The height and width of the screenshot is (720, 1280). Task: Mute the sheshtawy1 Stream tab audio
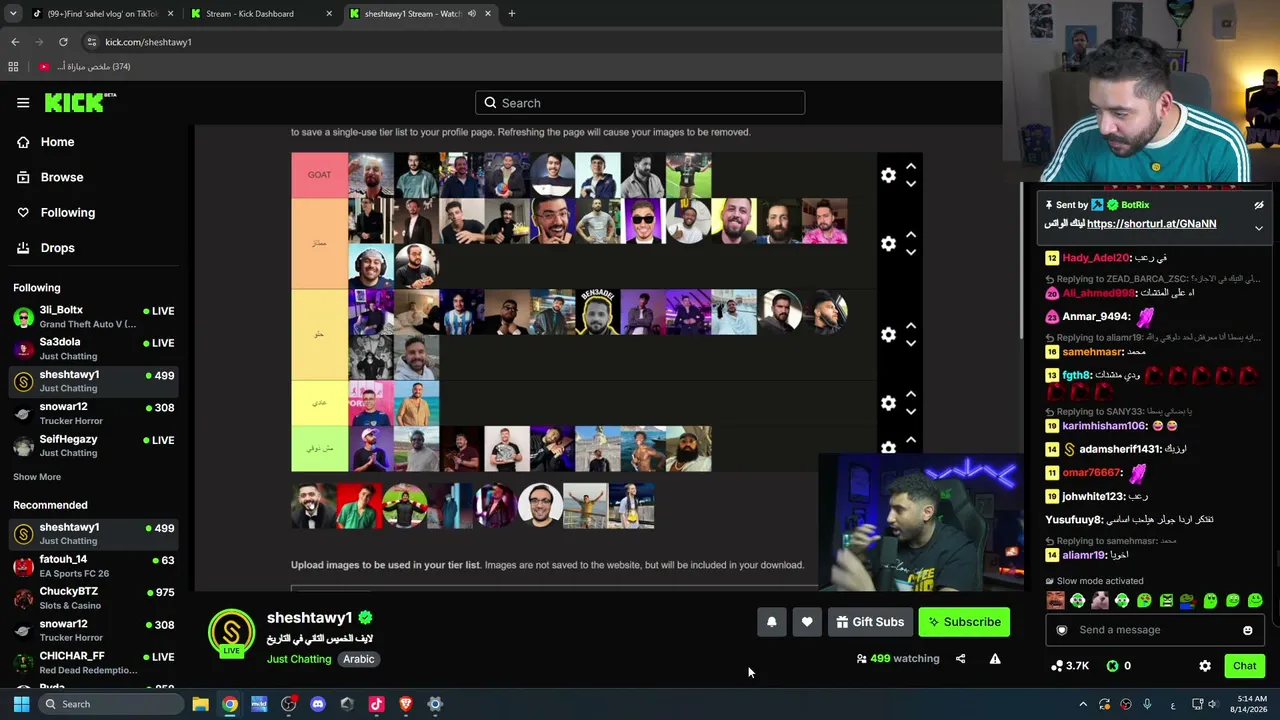pyautogui.click(x=471, y=13)
